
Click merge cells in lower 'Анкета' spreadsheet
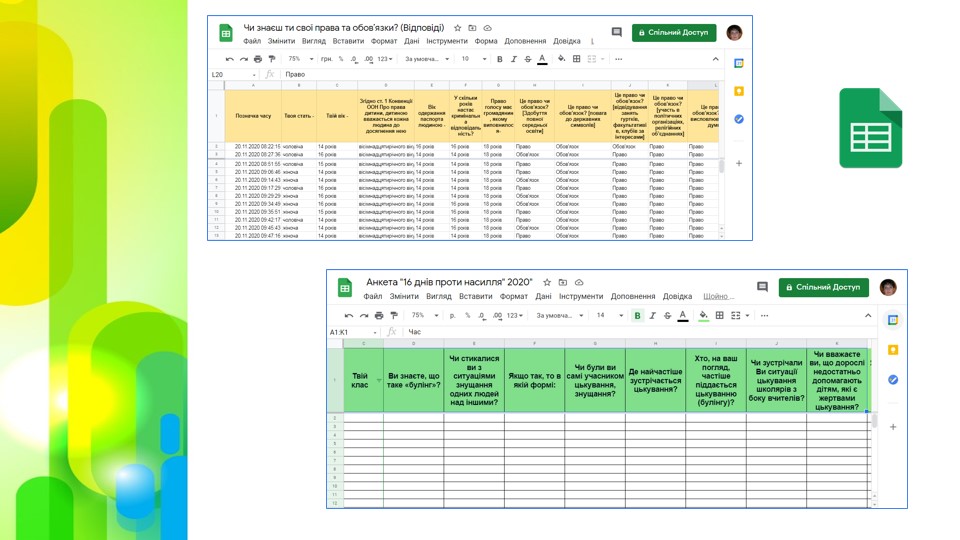[735, 315]
